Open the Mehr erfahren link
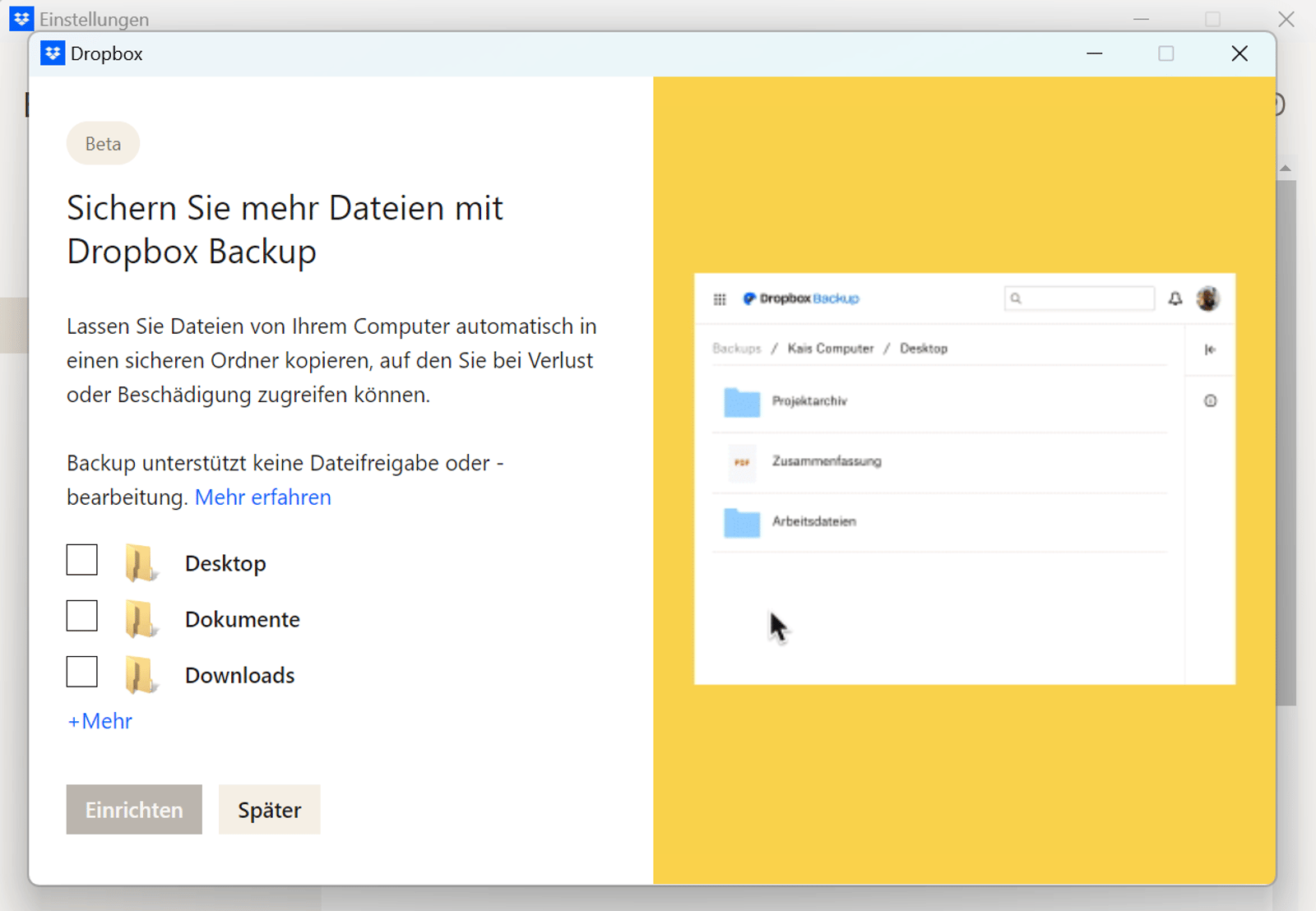This screenshot has width=1316, height=911. click(262, 497)
